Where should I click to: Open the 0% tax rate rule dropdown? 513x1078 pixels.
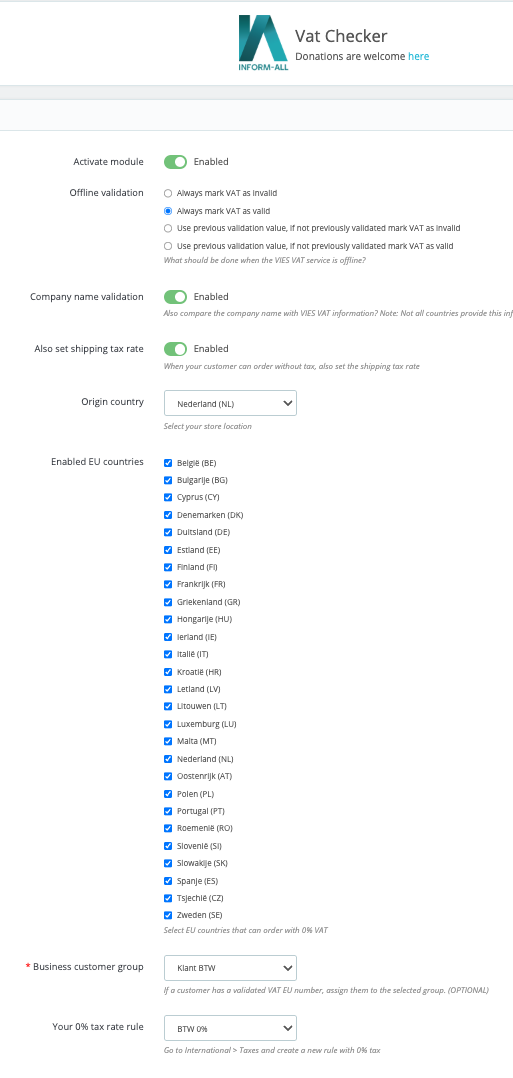pyautogui.click(x=230, y=1028)
